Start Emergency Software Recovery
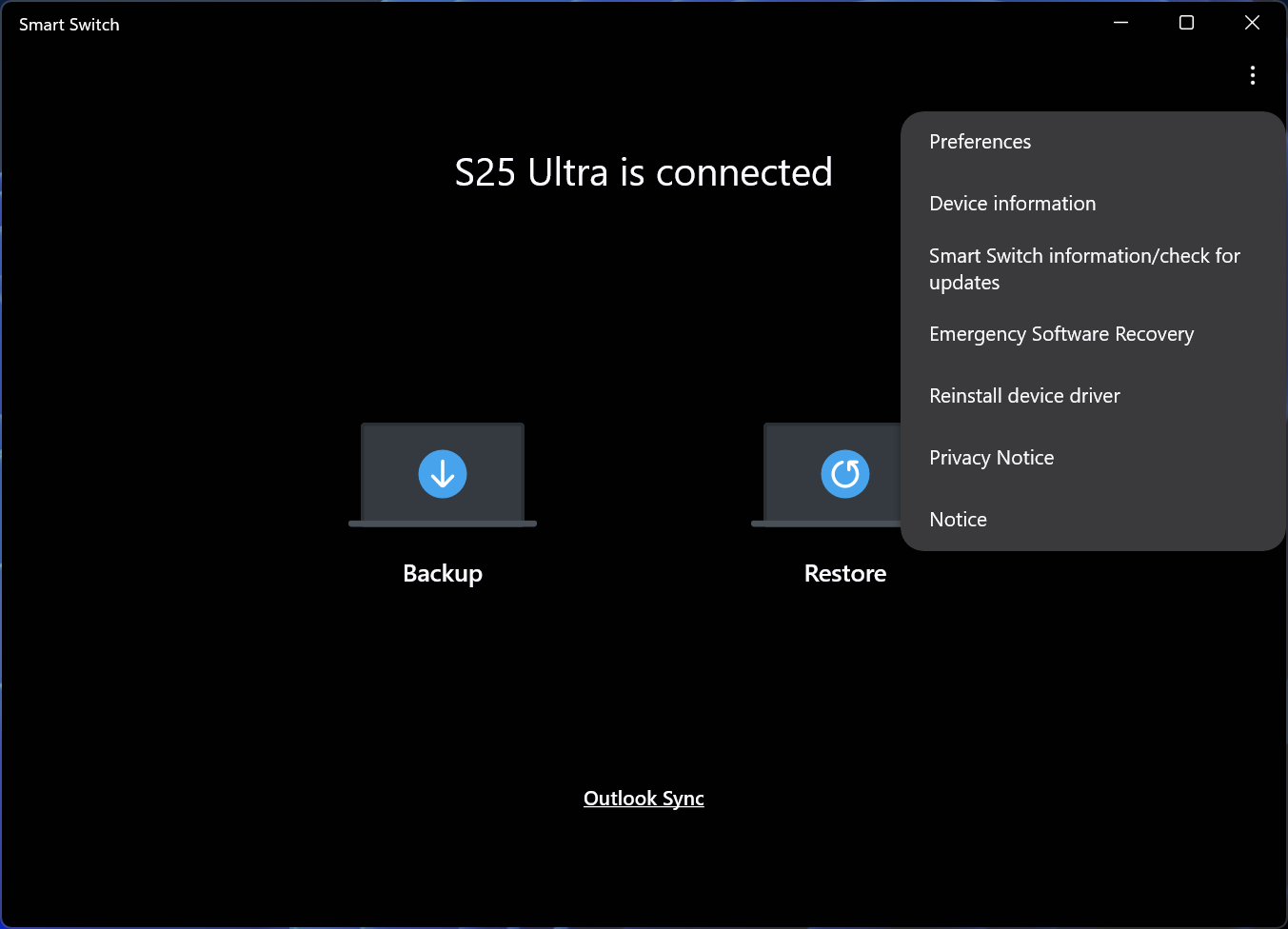Viewport: 1288px width, 929px height. click(1061, 334)
